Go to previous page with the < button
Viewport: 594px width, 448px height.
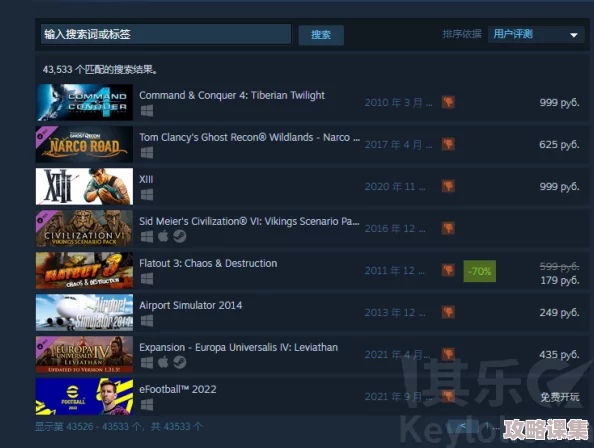(463, 426)
